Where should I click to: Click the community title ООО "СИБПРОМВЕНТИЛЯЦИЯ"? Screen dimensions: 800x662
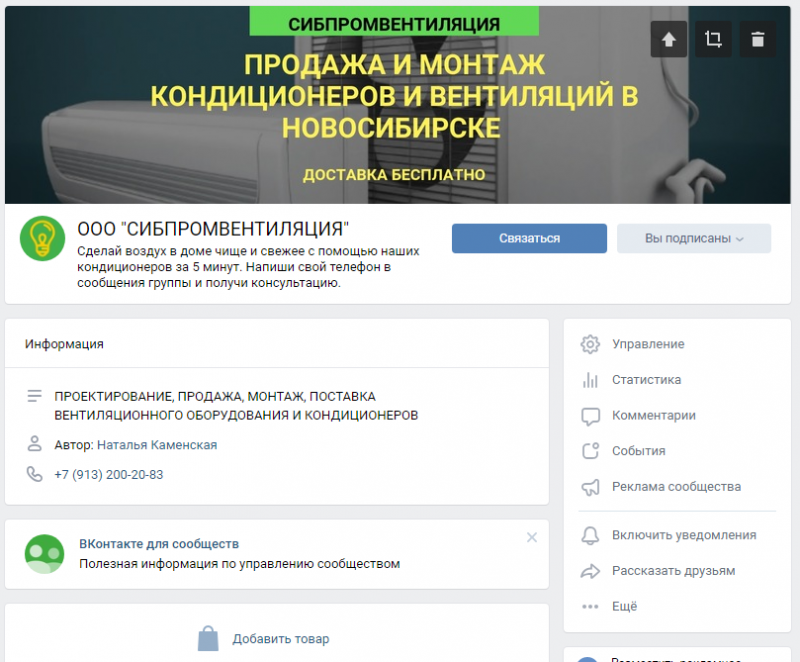213,229
